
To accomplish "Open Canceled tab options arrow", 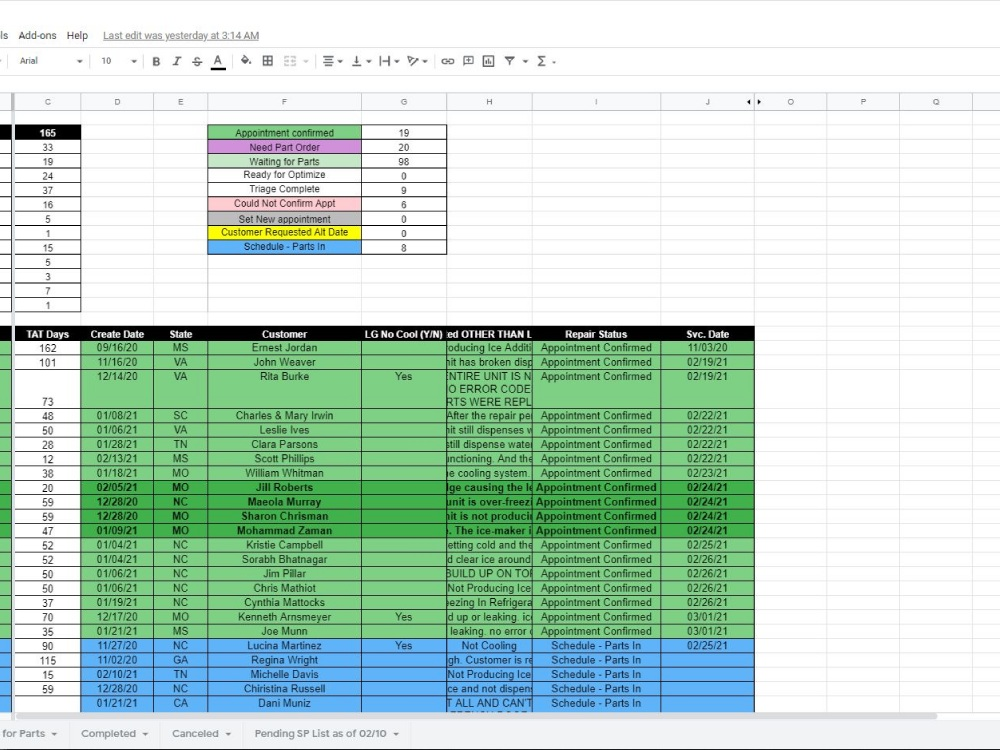I will coord(228,734).
